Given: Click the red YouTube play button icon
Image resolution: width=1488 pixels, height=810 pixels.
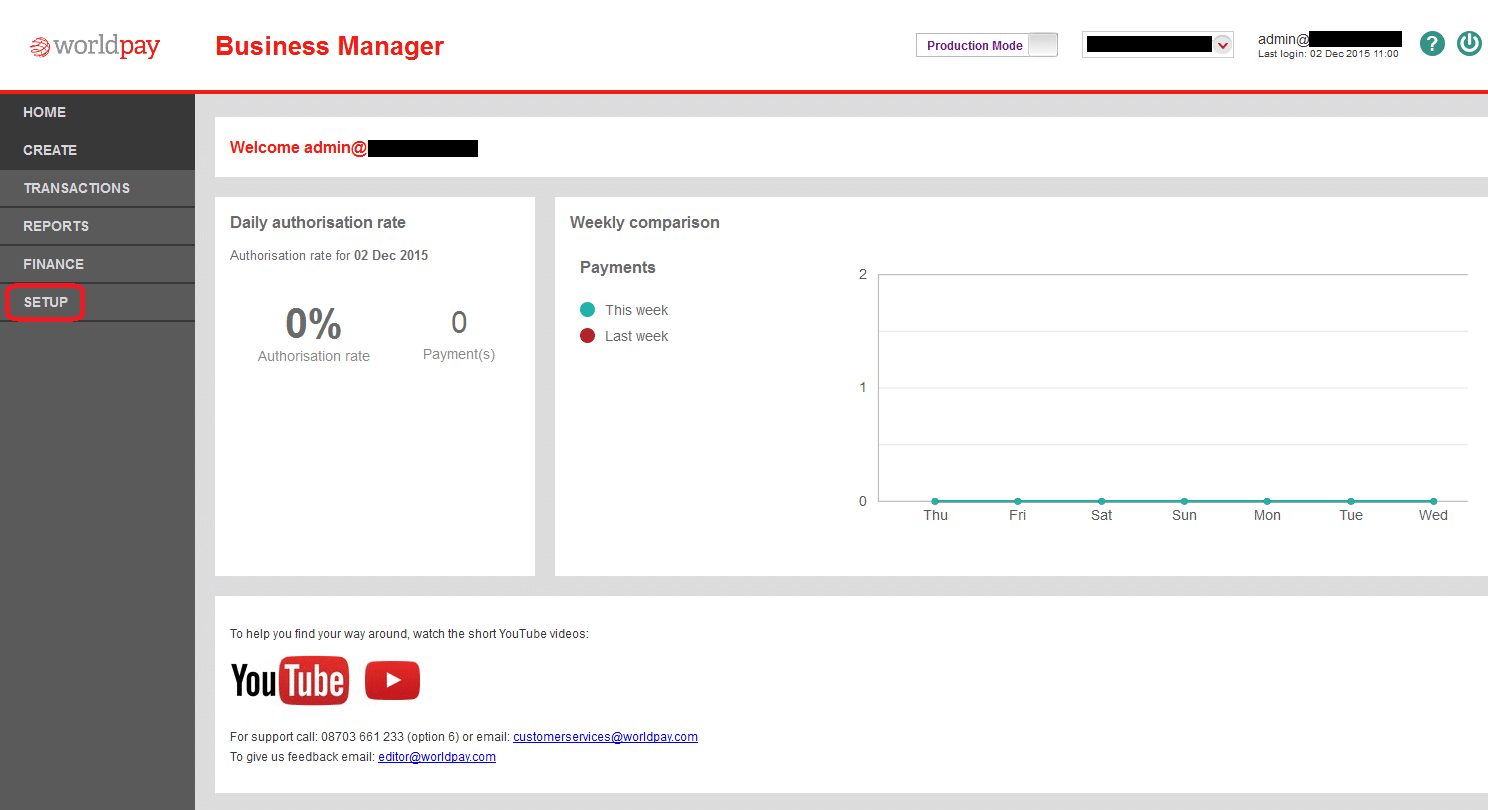Looking at the screenshot, I should coord(392,681).
